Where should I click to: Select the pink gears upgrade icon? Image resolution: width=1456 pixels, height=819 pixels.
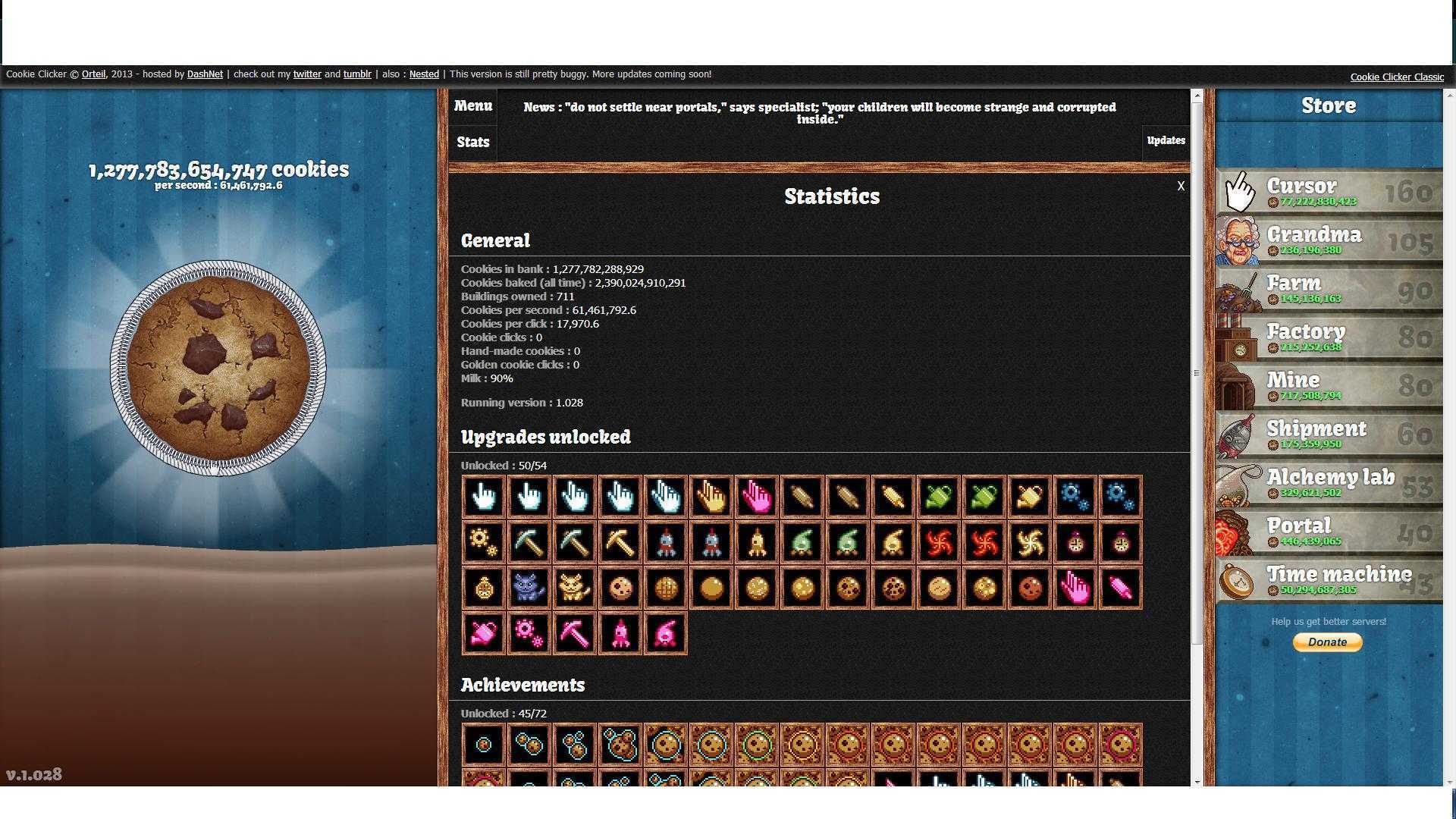point(529,634)
